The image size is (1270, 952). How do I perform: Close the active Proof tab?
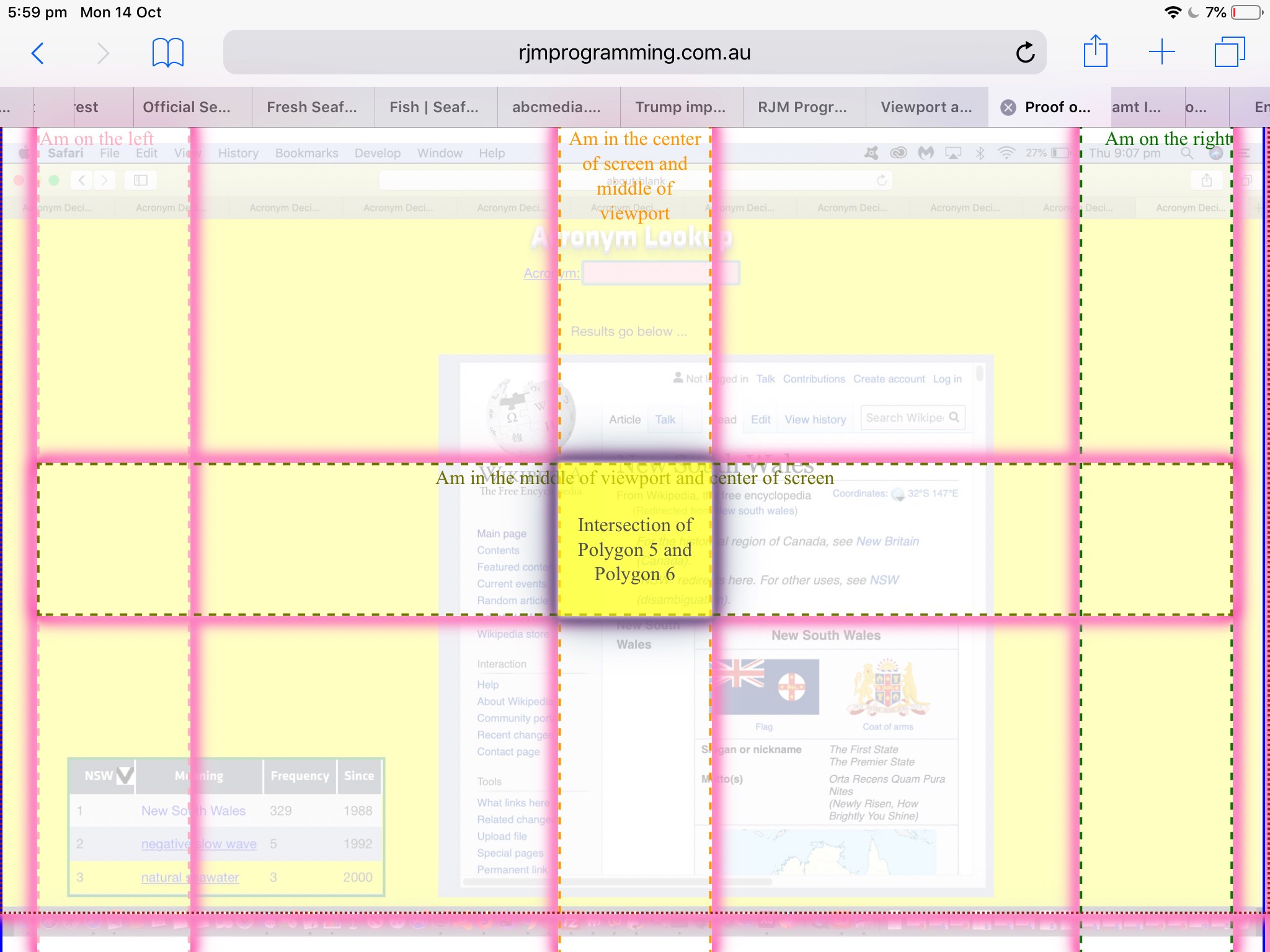tap(1007, 107)
